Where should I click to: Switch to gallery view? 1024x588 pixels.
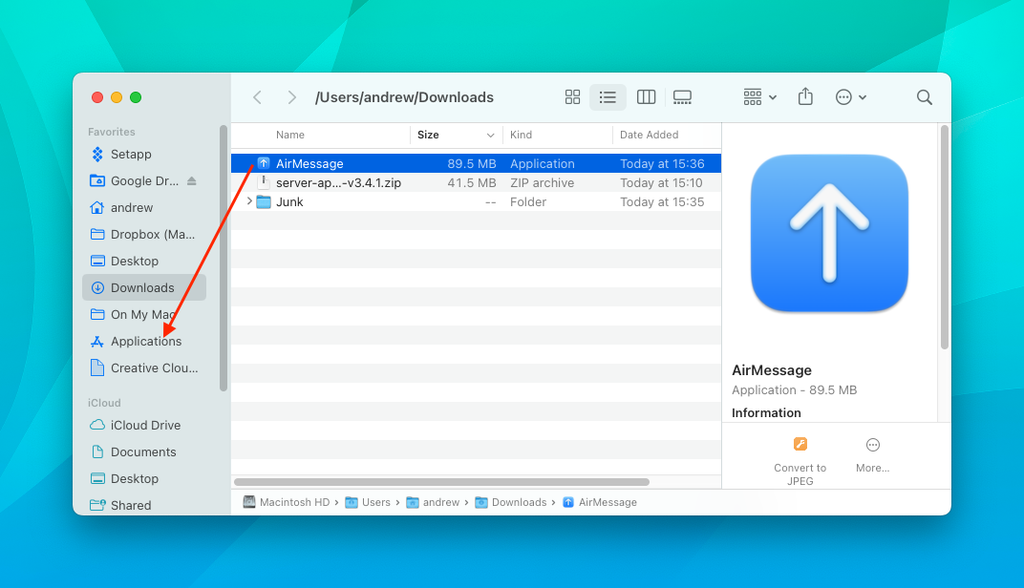pyautogui.click(x=682, y=97)
